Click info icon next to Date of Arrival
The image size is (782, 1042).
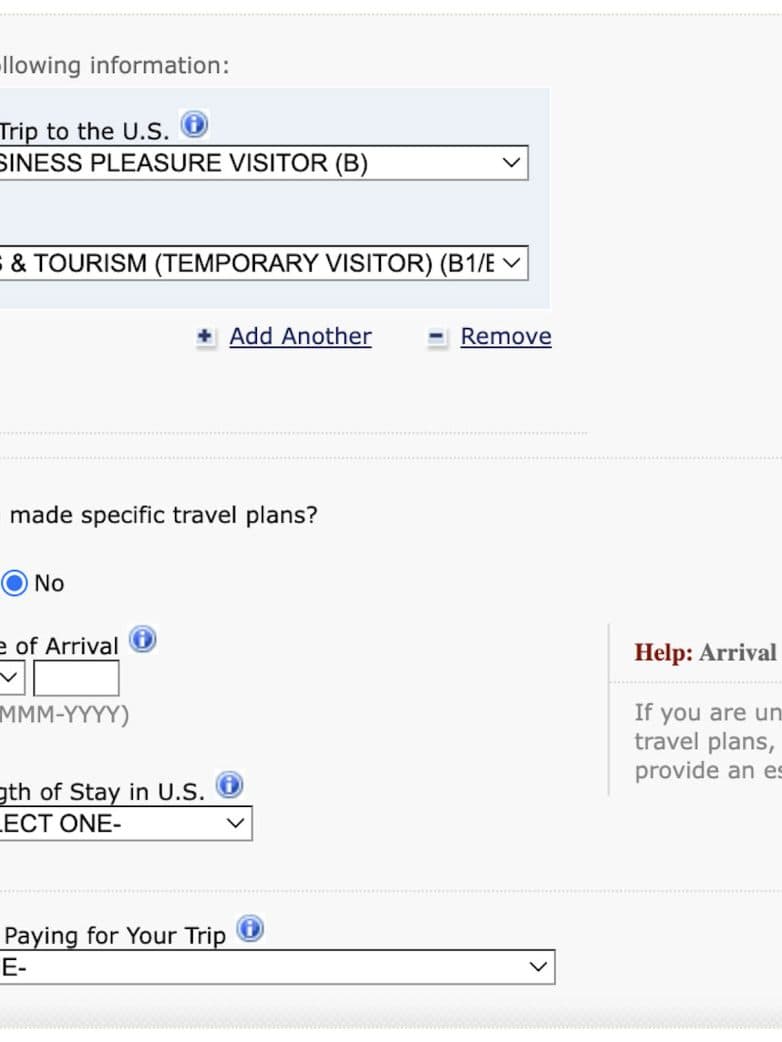point(143,639)
